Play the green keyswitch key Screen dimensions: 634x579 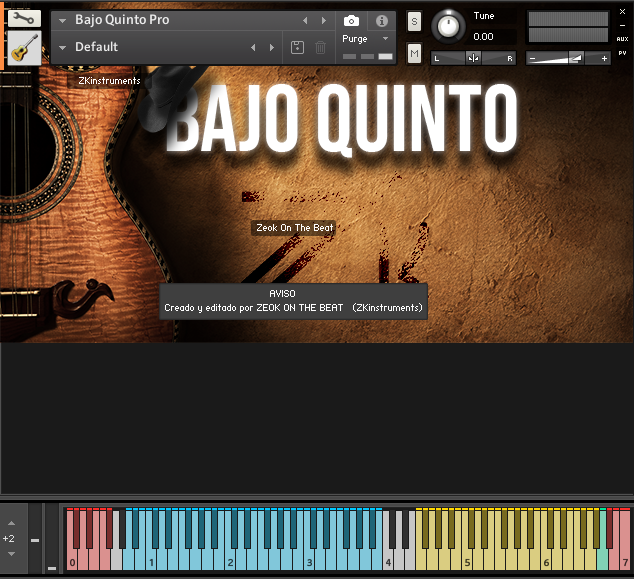602,560
